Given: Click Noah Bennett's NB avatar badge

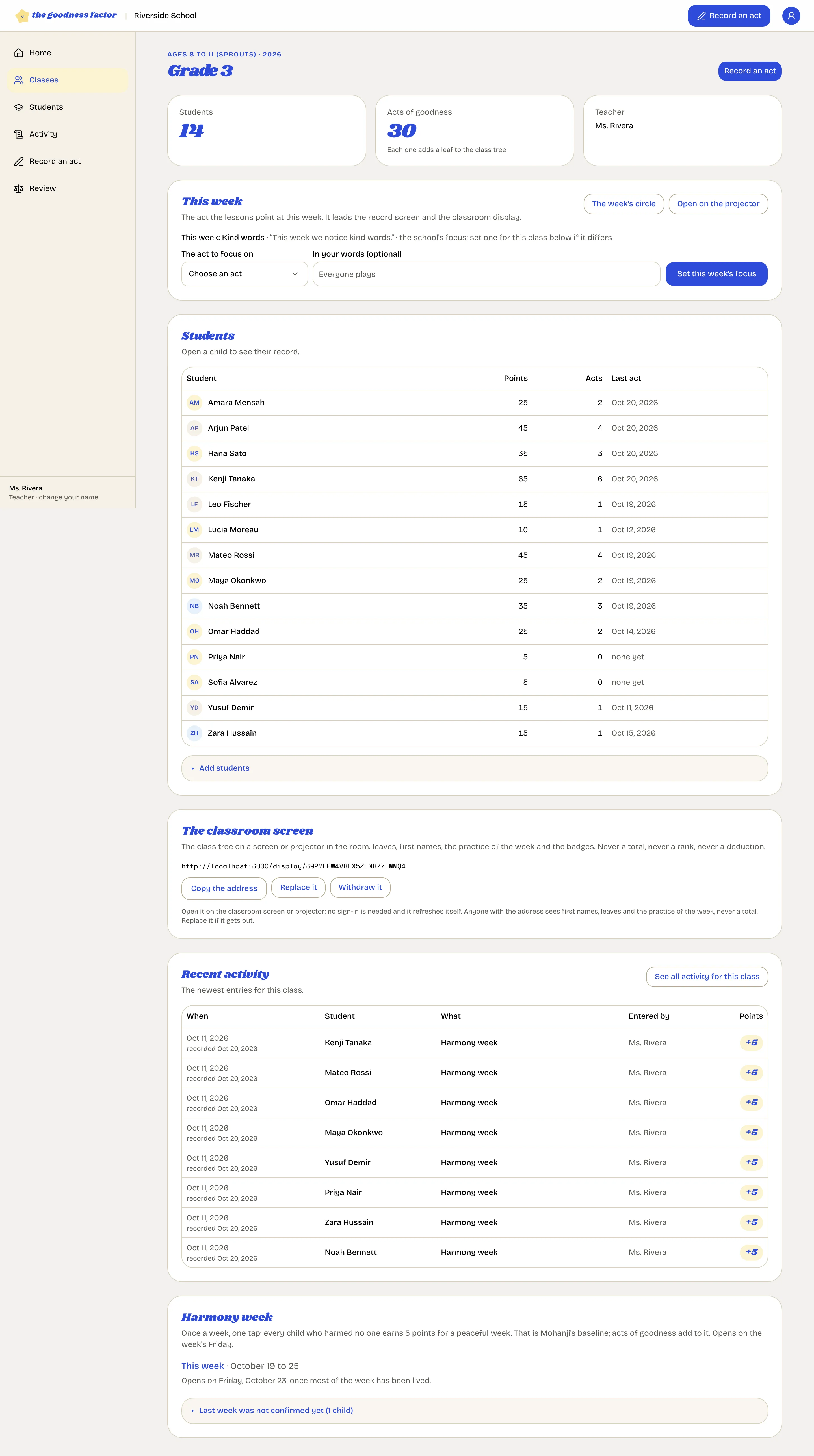Looking at the screenshot, I should [194, 607].
